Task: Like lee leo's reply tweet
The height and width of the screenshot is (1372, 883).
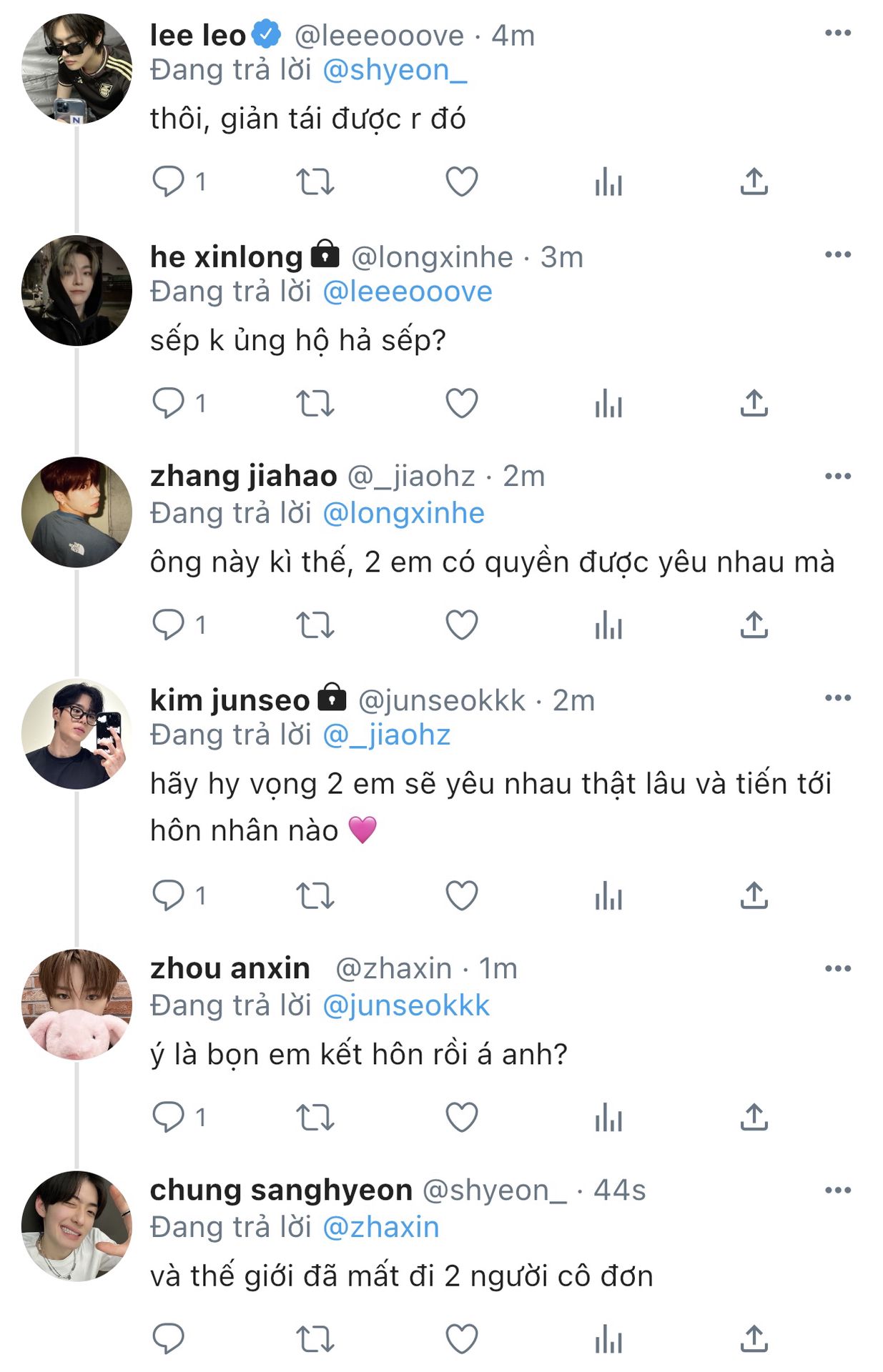Action: (461, 182)
